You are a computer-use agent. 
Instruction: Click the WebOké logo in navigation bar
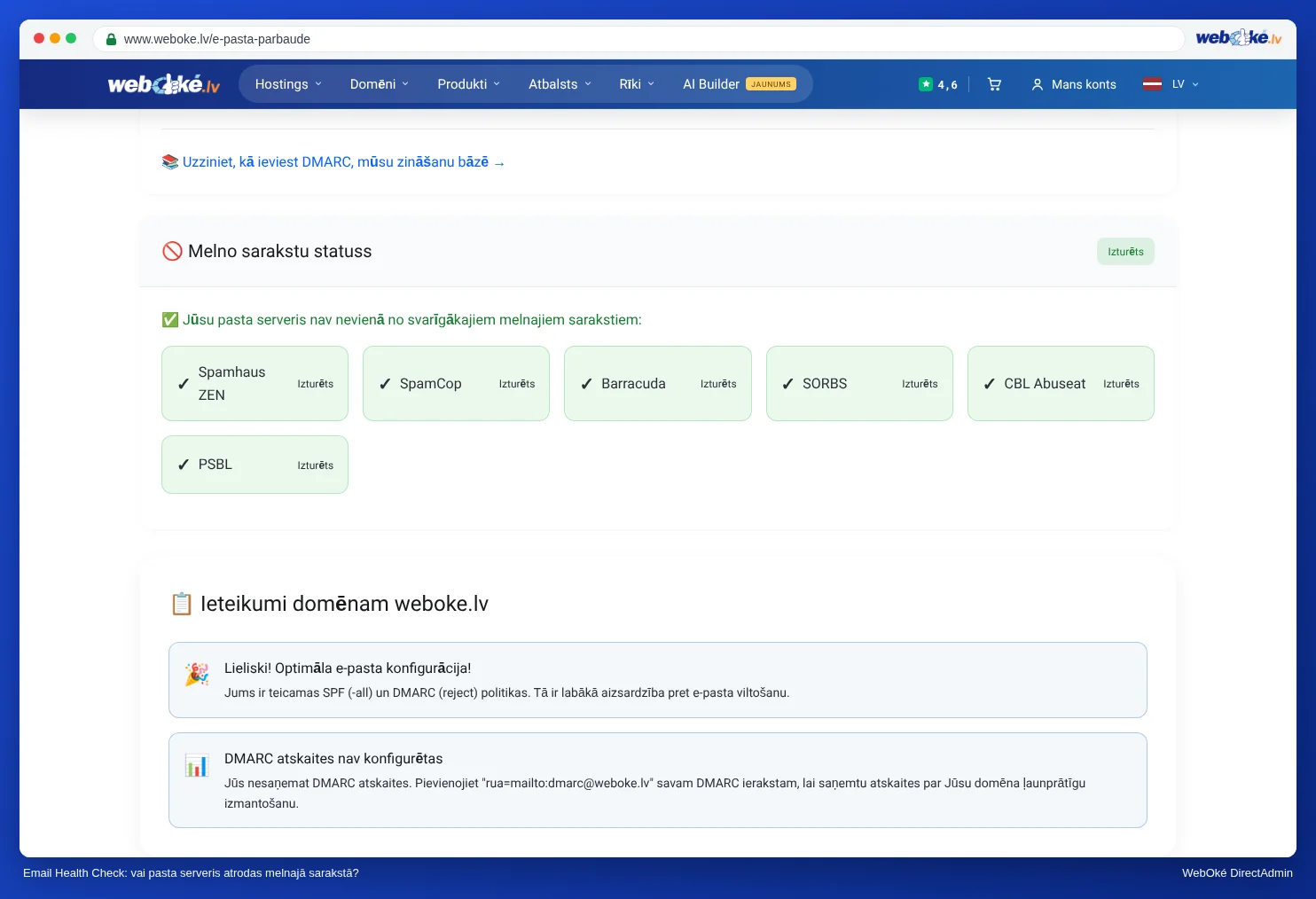tap(163, 84)
